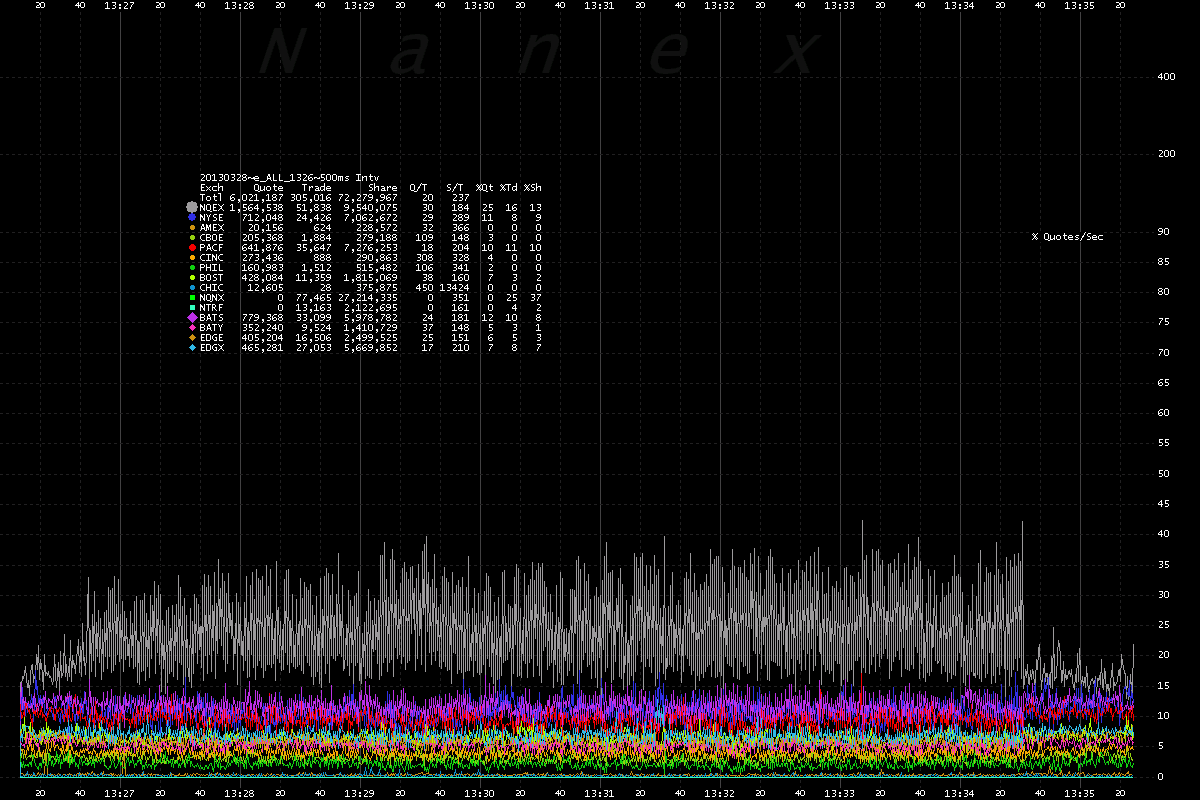Click "13:31" on the top time axis
Screen dimensions: 1200x800
(x=599, y=5)
